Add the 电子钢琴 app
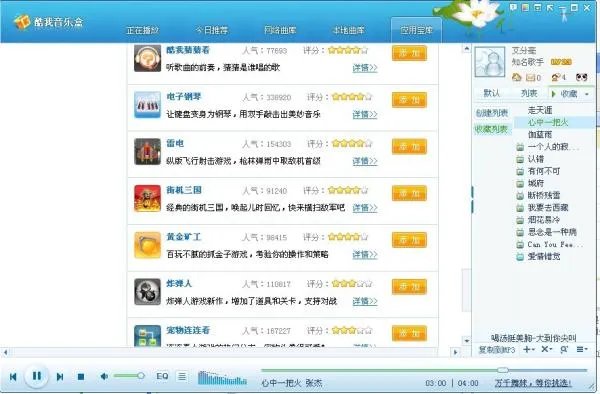 point(409,100)
